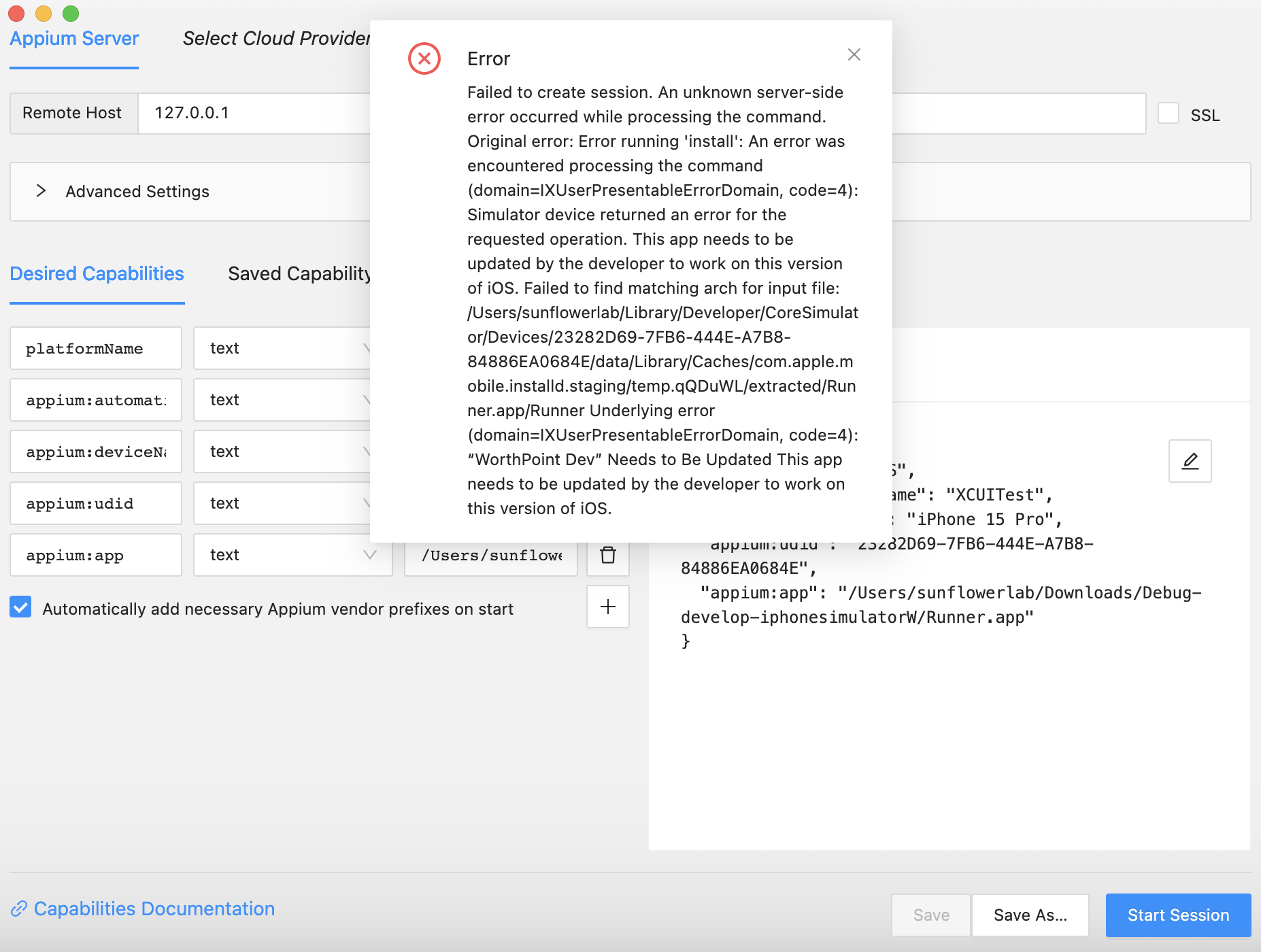Click Save As... button
Viewport: 1261px width, 952px height.
[x=1030, y=915]
